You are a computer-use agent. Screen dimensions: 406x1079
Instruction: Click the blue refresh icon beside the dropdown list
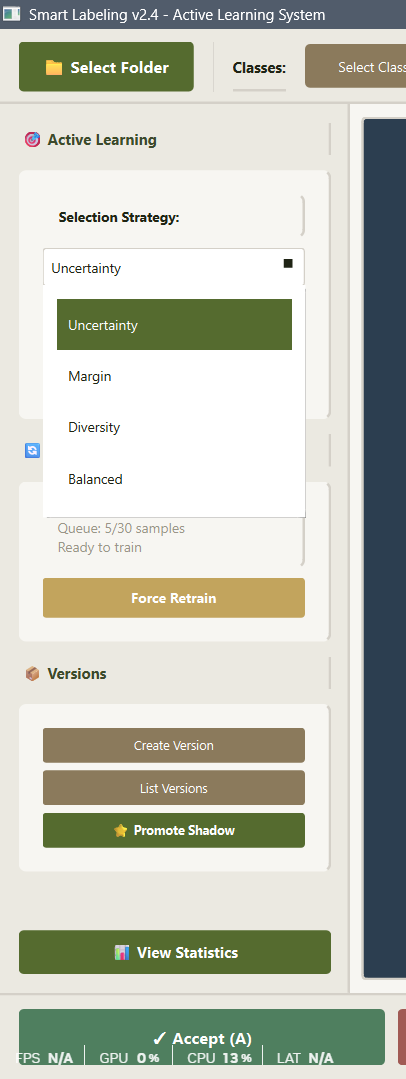(32, 451)
